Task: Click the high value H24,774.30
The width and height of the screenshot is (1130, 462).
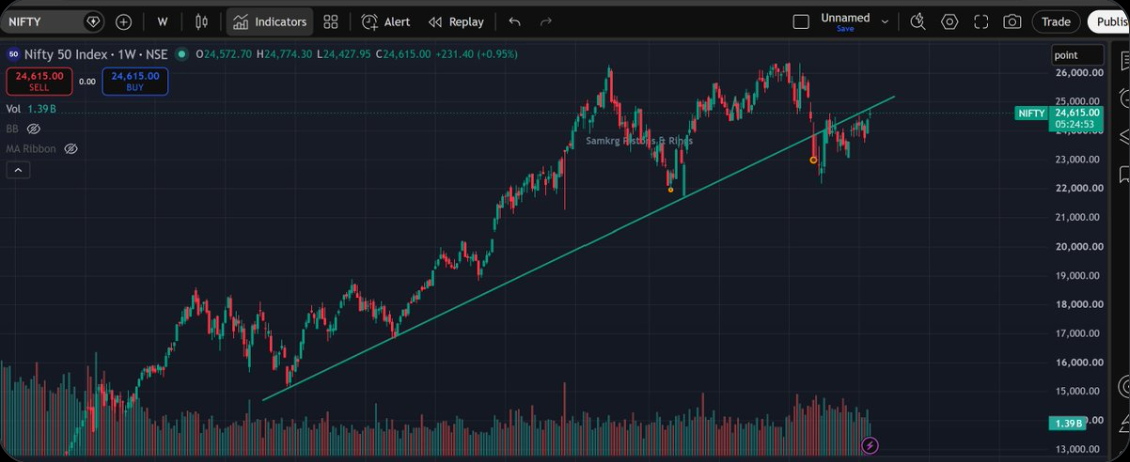Action: point(285,54)
